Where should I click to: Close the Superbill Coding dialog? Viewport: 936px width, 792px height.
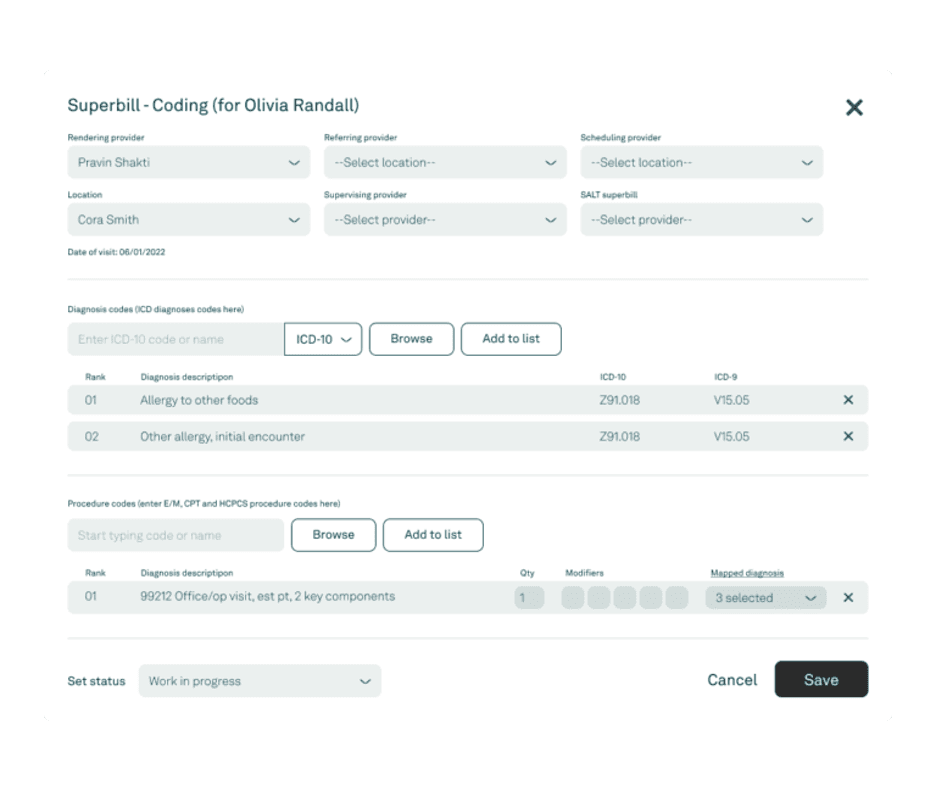[855, 107]
